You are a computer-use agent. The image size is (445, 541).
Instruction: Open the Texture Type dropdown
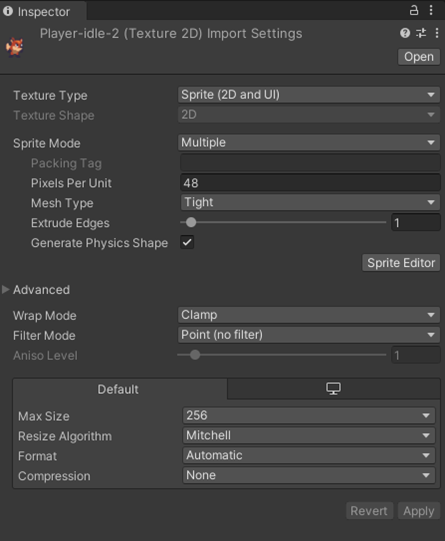click(309, 95)
